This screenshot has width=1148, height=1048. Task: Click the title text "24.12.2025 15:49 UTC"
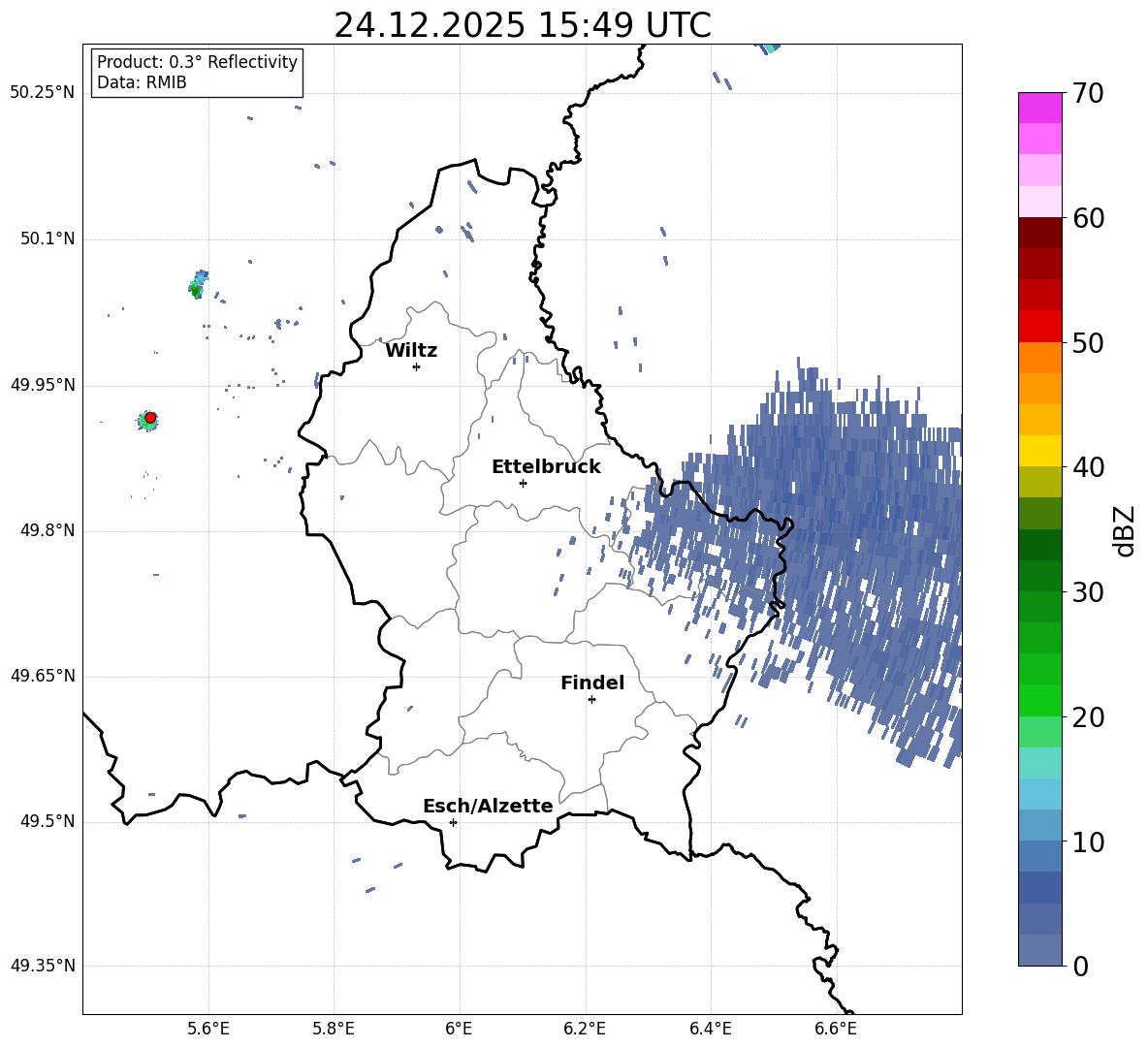522,25
